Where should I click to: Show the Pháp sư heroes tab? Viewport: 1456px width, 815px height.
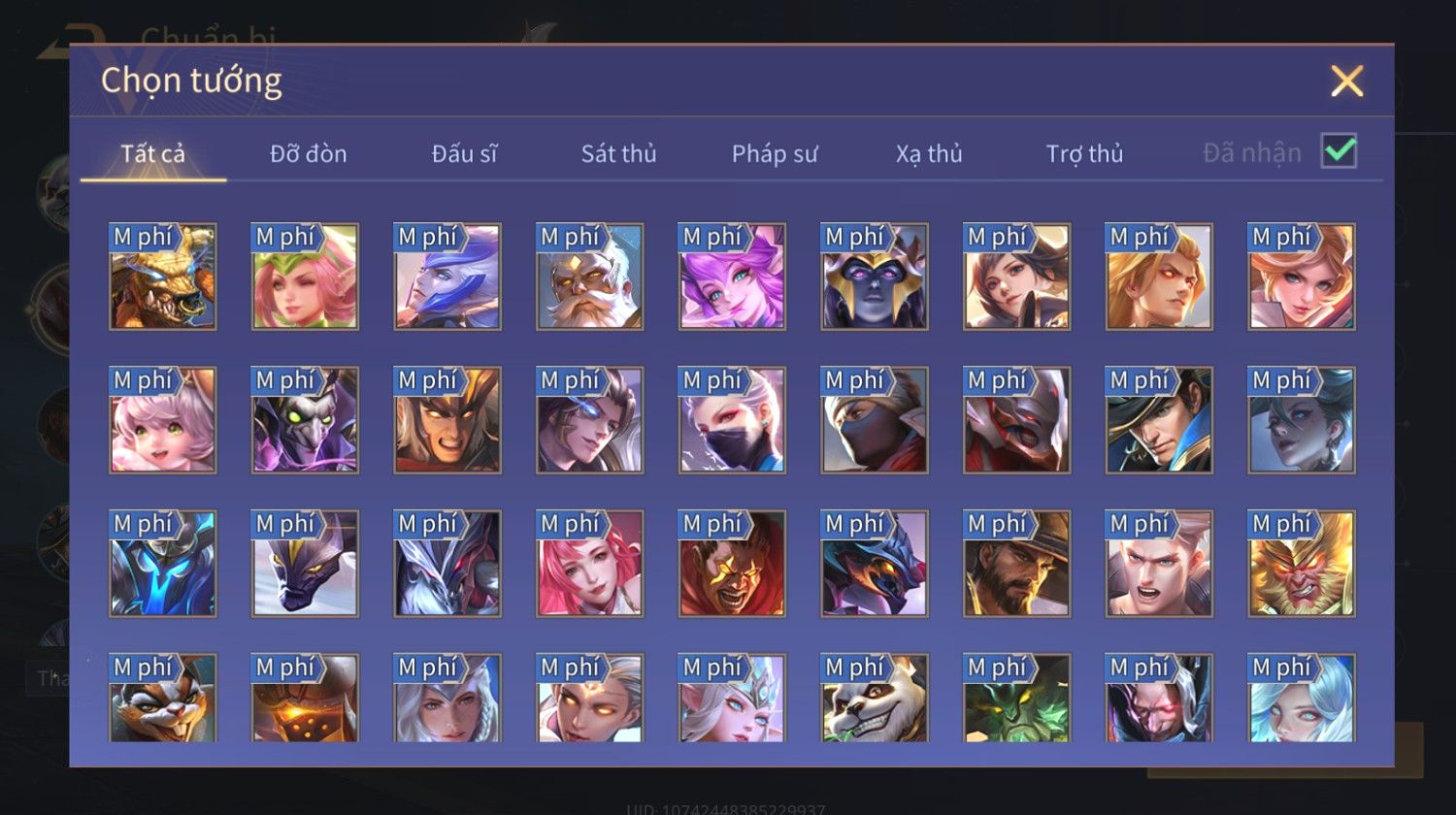pos(774,153)
